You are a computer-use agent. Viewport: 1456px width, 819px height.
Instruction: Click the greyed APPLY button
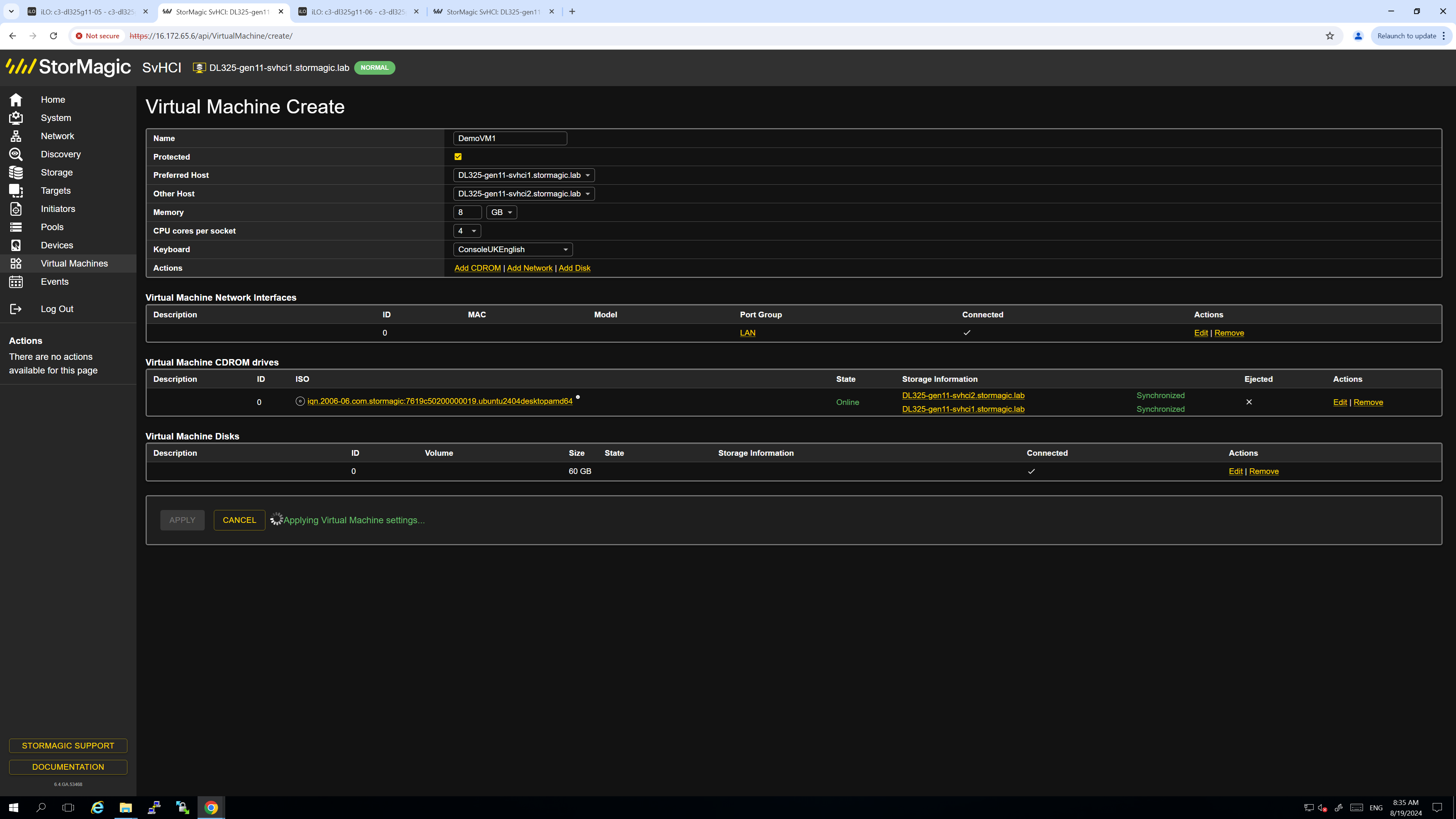182,520
